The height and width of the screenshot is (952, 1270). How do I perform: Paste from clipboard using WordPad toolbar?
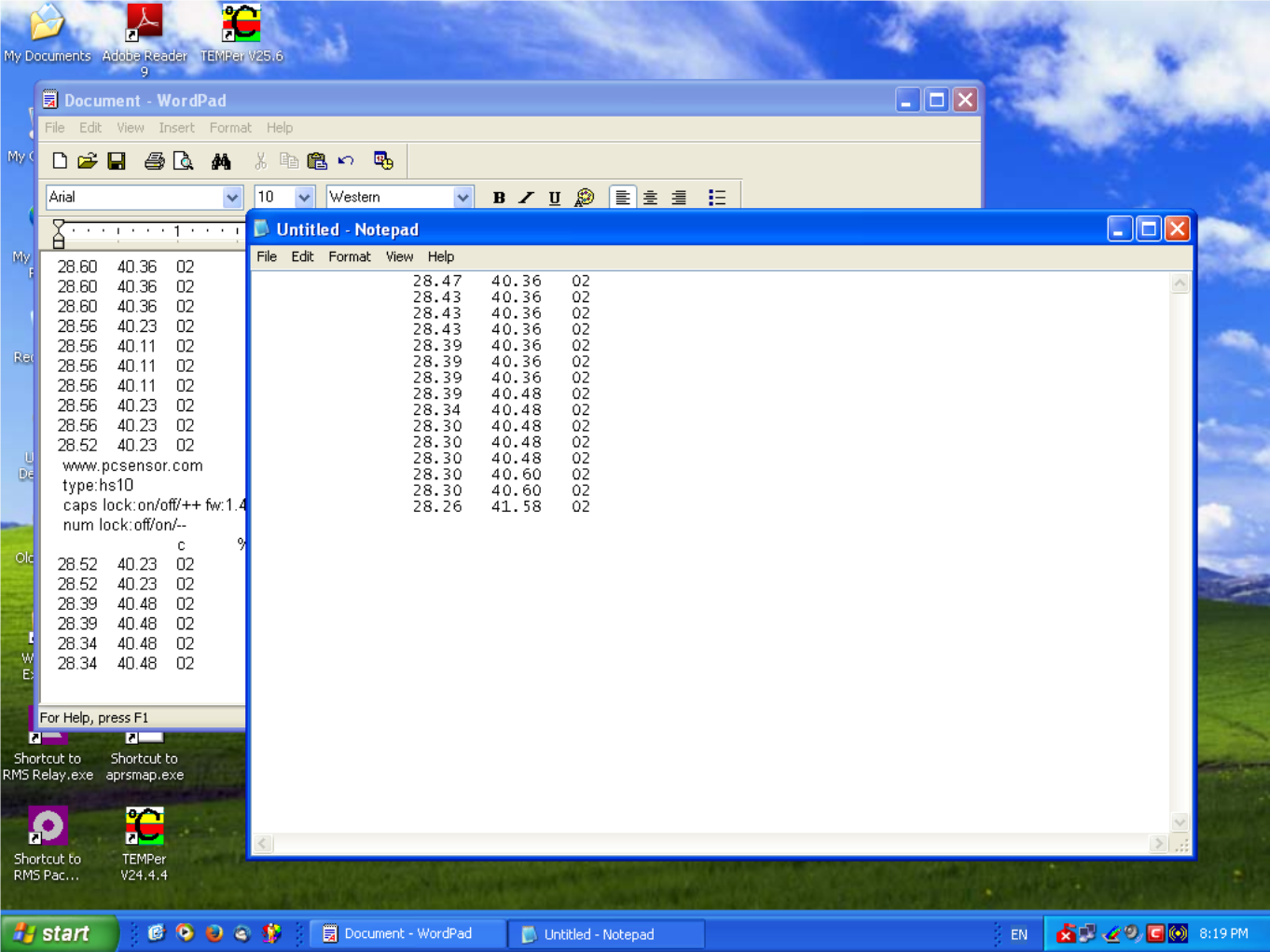(318, 160)
